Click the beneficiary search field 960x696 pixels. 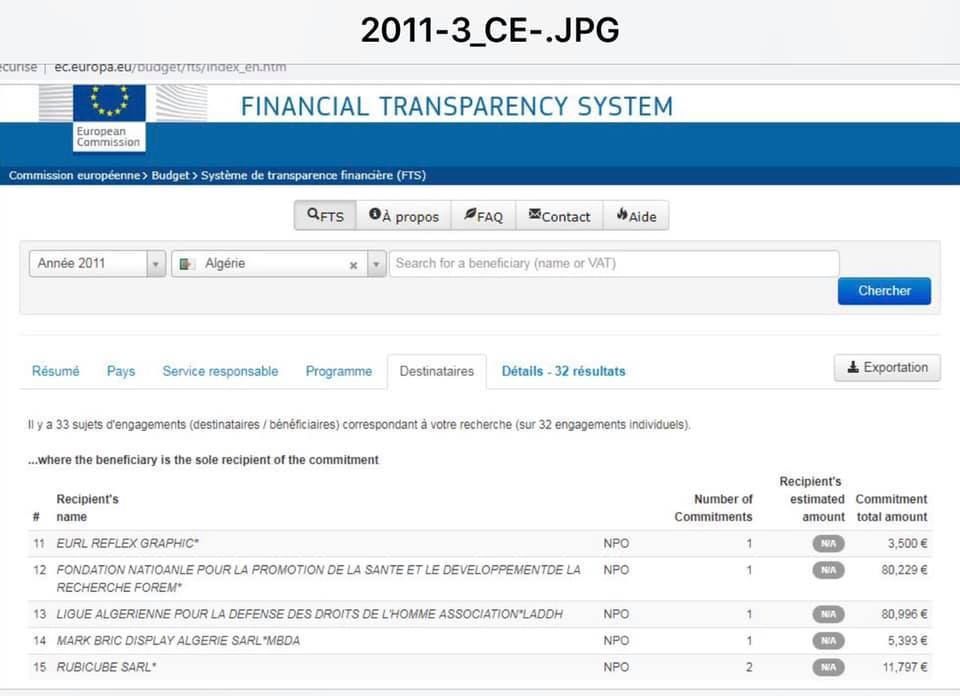(613, 264)
